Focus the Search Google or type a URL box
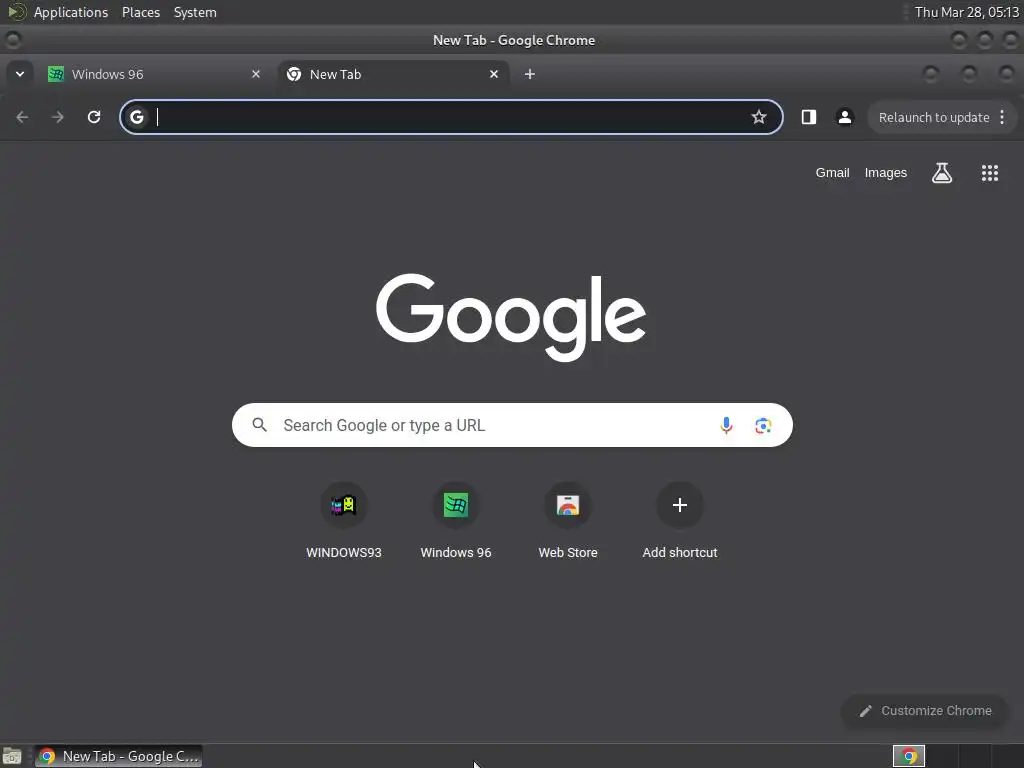 click(512, 425)
